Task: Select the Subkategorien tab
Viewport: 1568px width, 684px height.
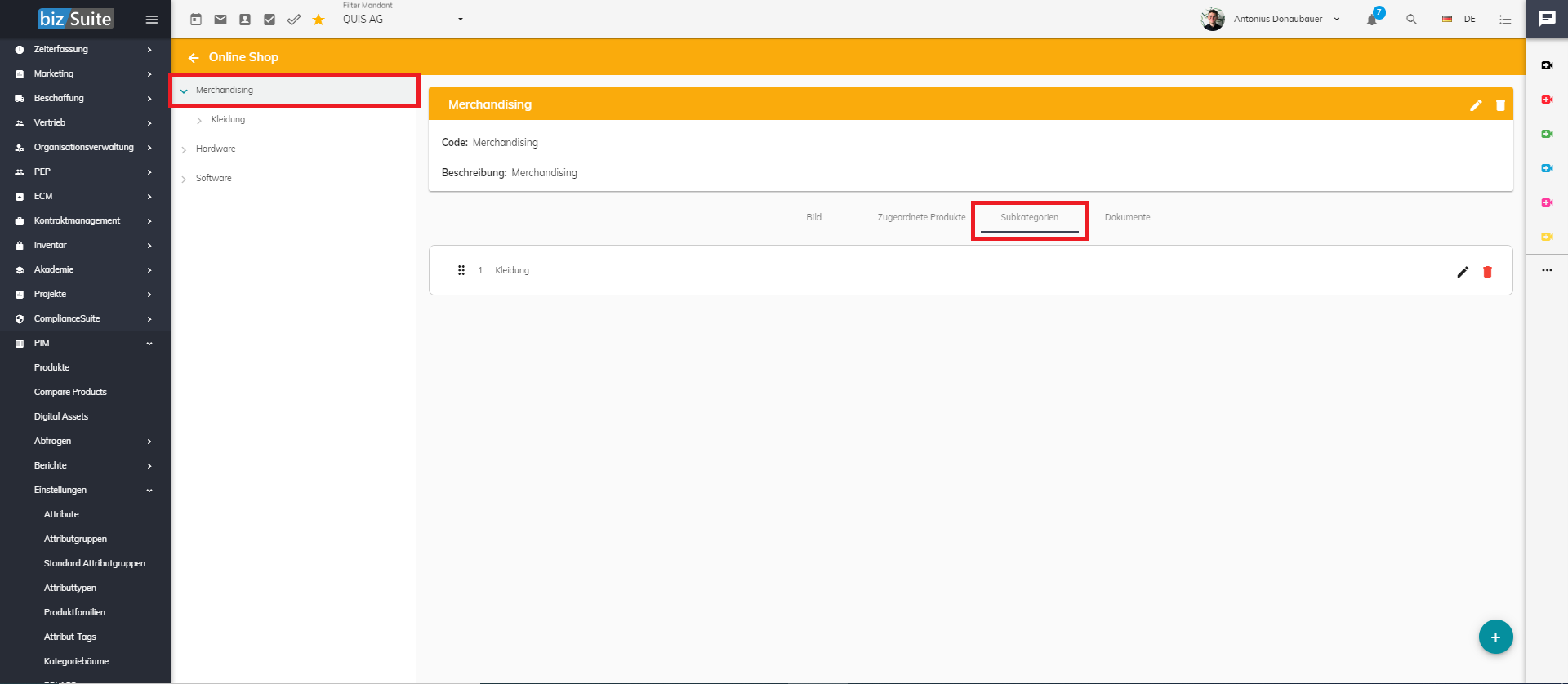Action: pyautogui.click(x=1029, y=217)
